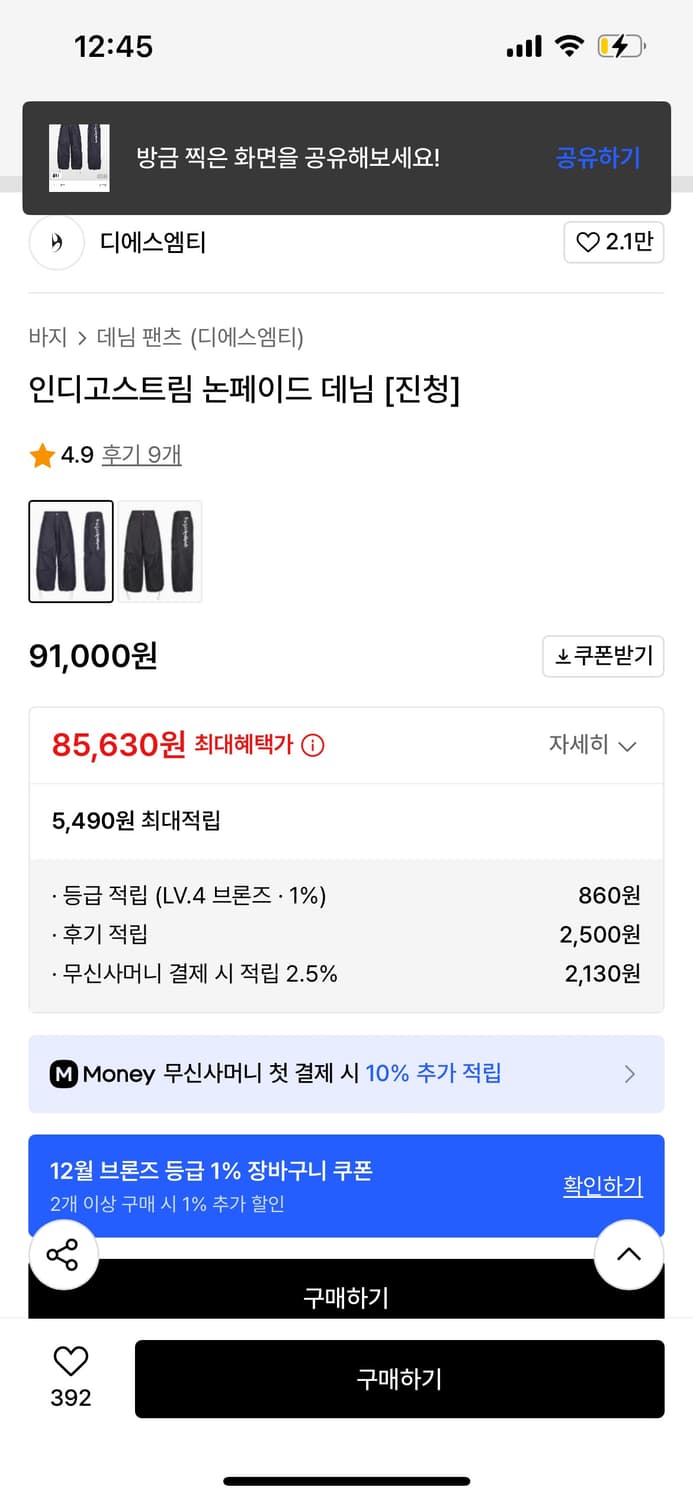
Task: Tap the M Money icon in the banner
Action: (x=62, y=1074)
